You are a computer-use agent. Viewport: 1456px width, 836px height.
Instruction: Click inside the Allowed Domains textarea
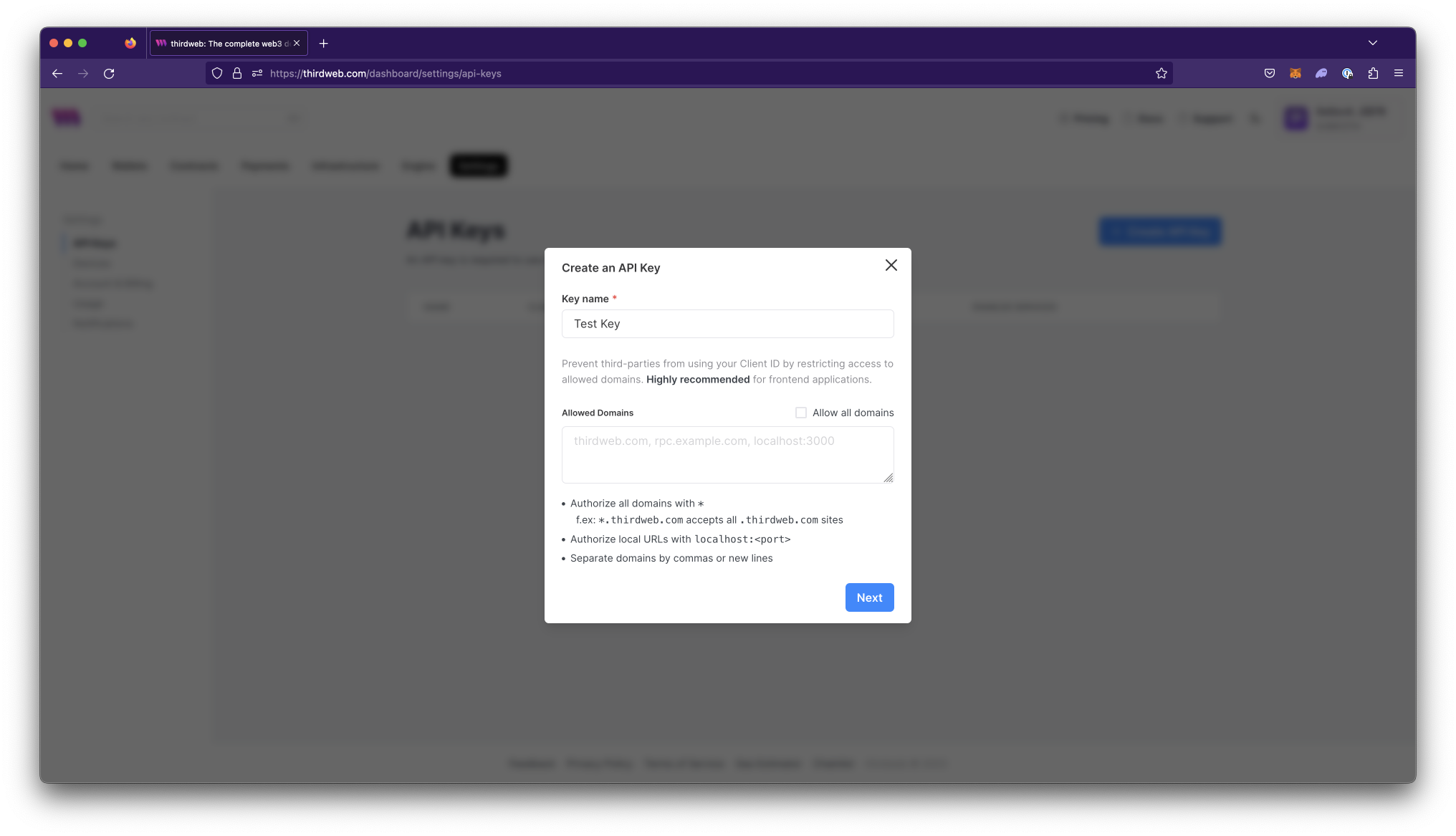point(727,454)
